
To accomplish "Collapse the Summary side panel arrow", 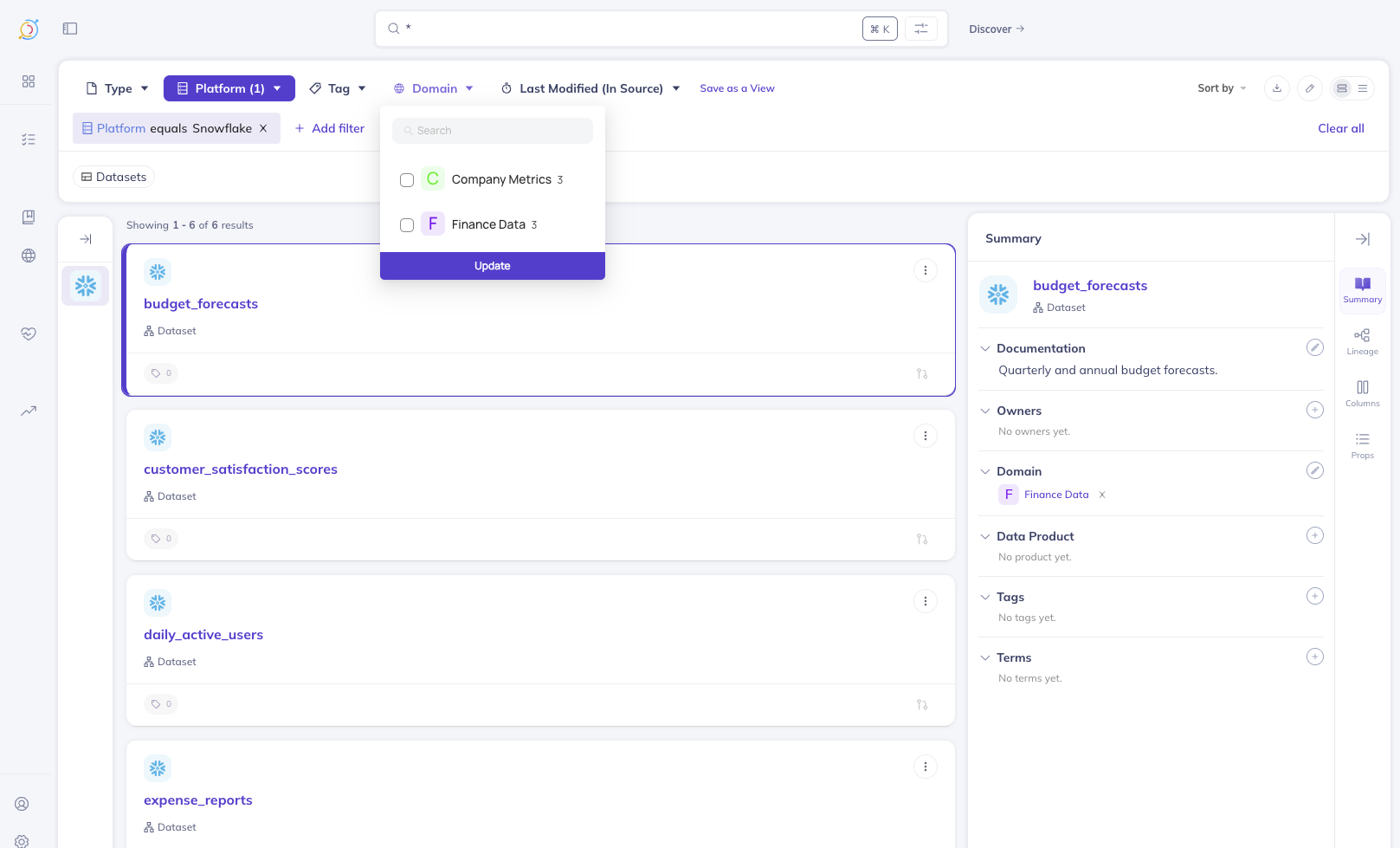I will pyautogui.click(x=1363, y=239).
